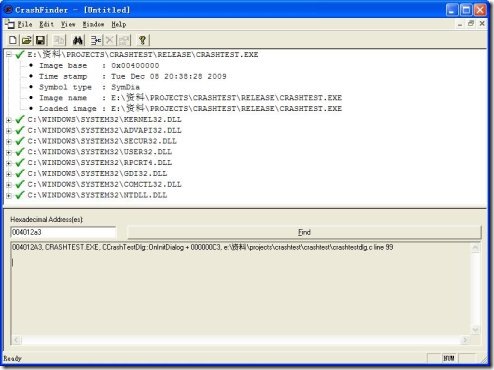Viewport: 494px width, 370px height.
Task: Click results pane scroll up arrow
Action: click(x=475, y=248)
